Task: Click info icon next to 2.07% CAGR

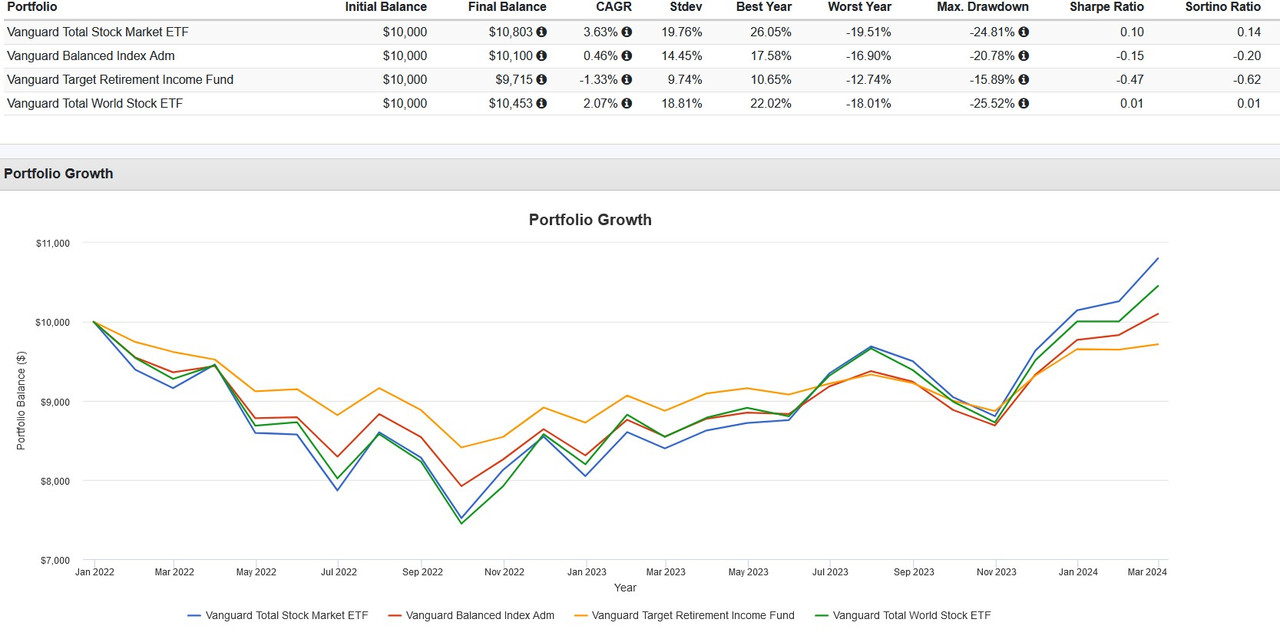Action: pos(627,103)
